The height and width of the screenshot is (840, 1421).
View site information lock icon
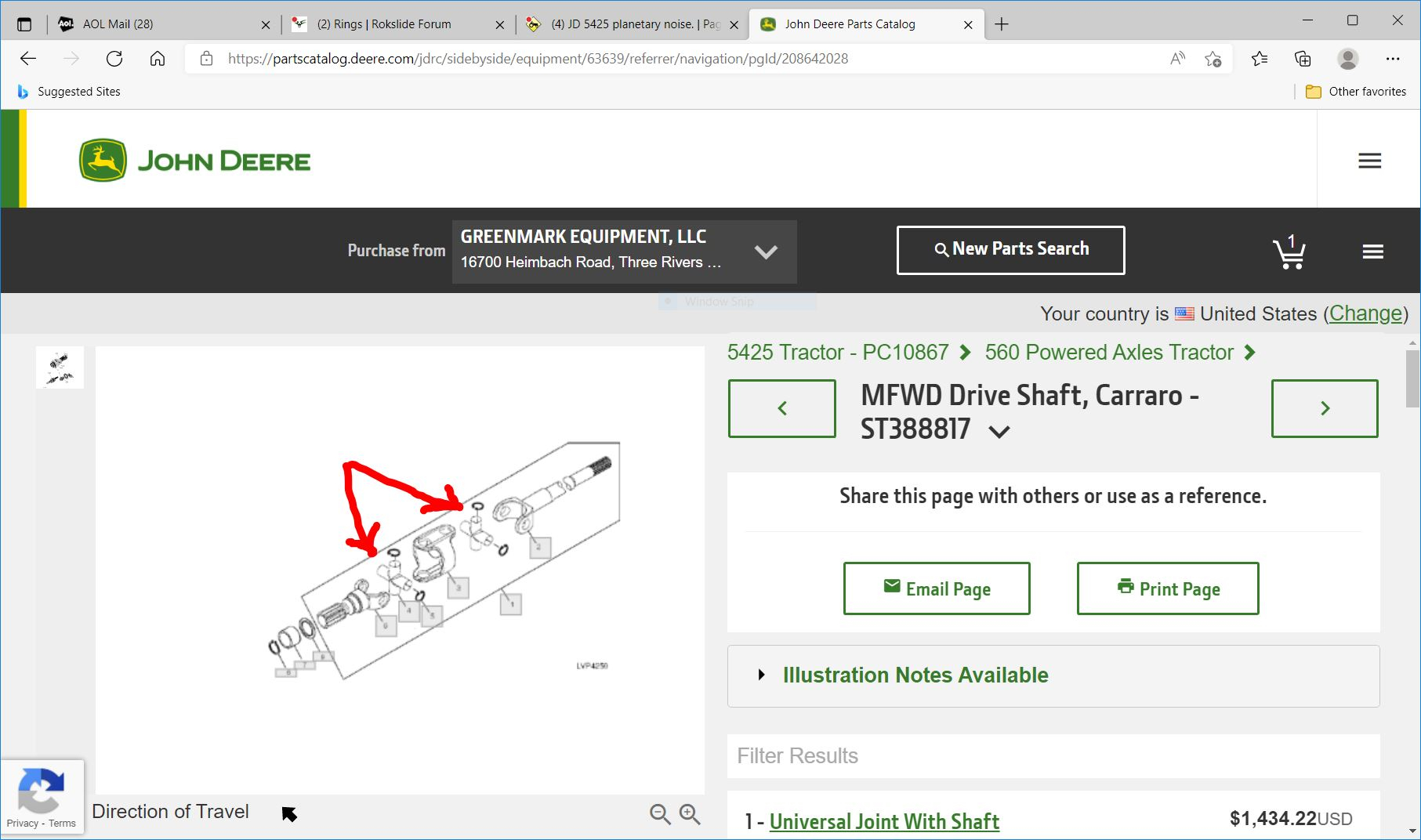coord(206,59)
